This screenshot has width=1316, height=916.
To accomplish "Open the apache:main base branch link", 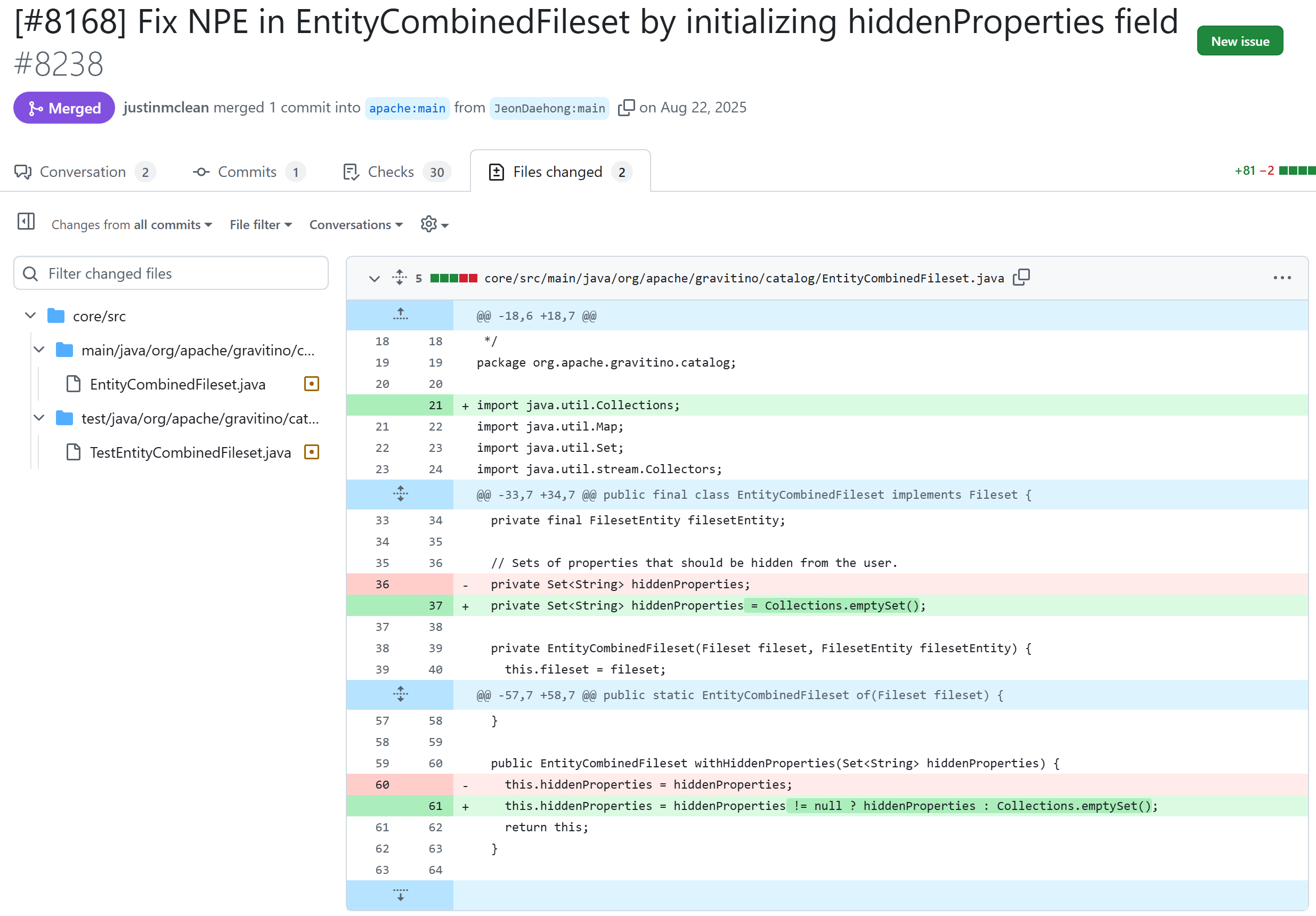I will (407, 108).
